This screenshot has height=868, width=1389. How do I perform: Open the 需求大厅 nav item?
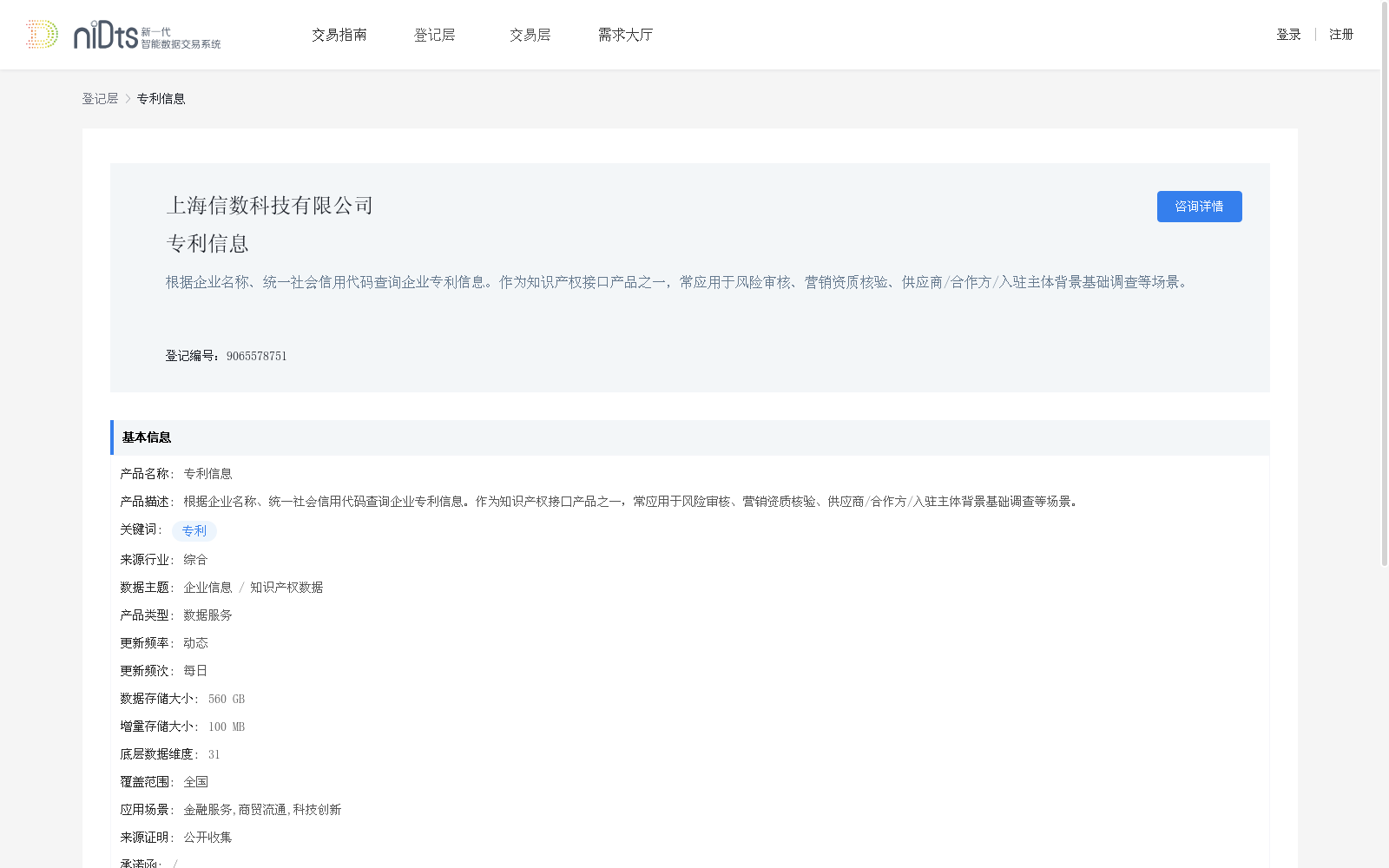click(625, 35)
